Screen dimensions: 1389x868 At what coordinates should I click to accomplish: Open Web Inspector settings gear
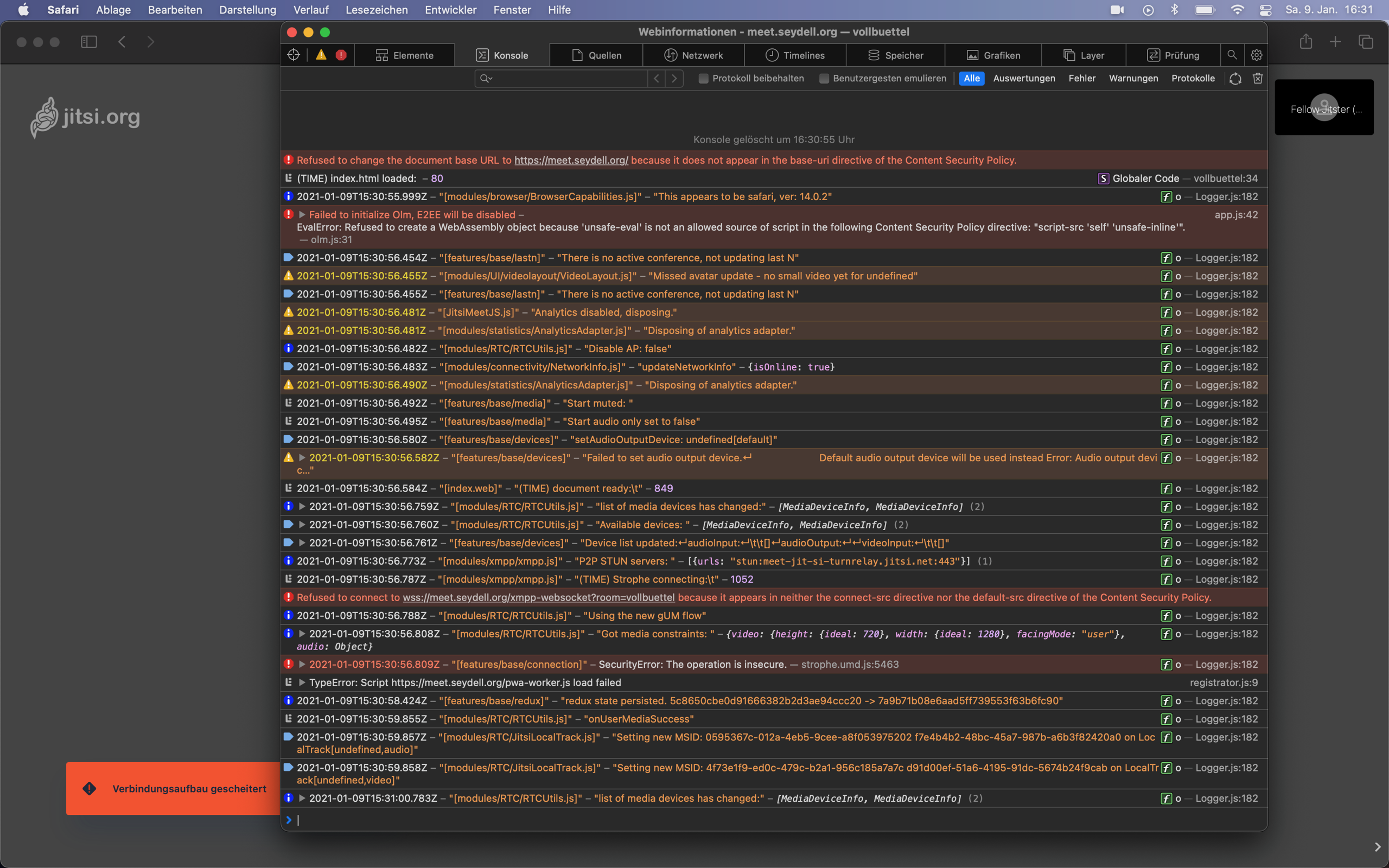coord(1257,55)
